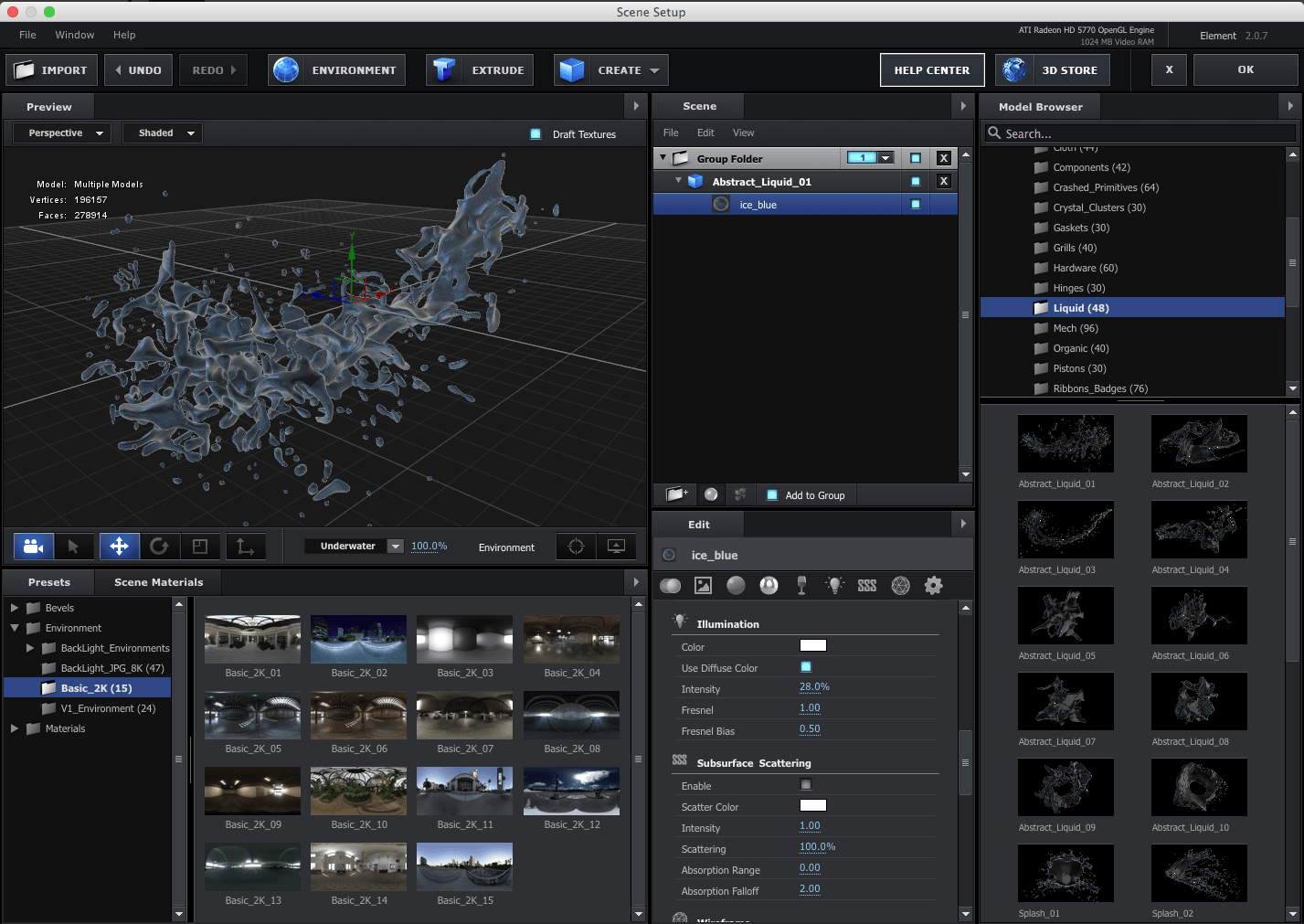The height and width of the screenshot is (924, 1304).
Task: Activate the move transform tool
Action: point(119,547)
